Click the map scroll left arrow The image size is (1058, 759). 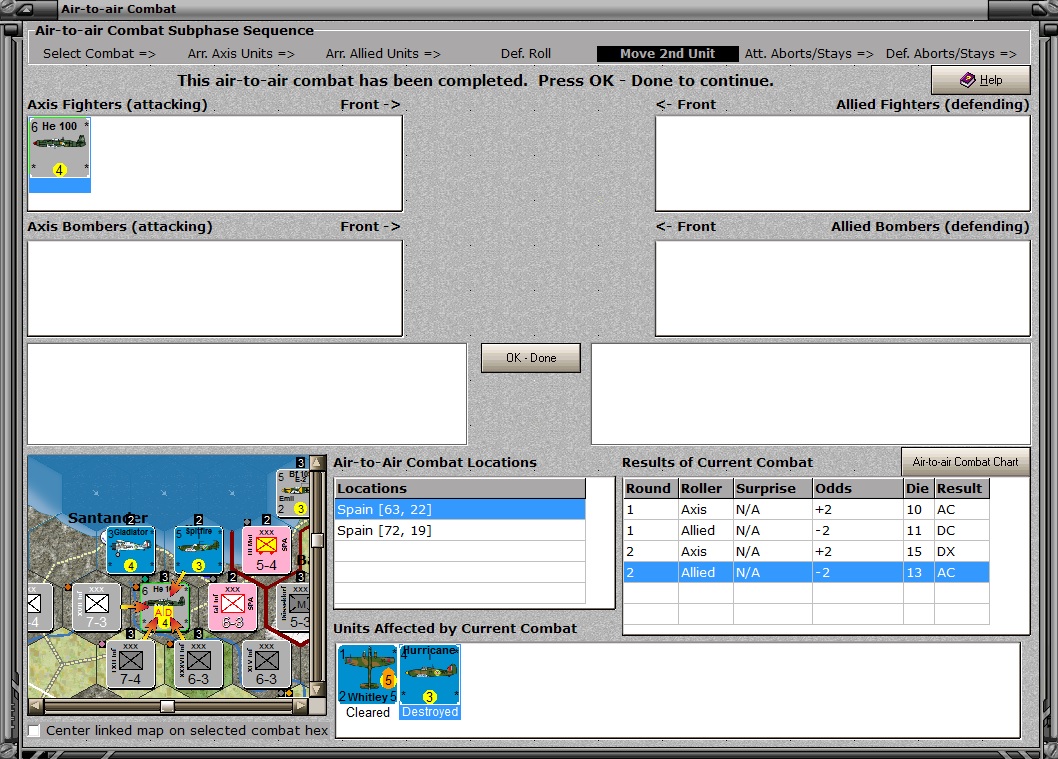coord(35,706)
